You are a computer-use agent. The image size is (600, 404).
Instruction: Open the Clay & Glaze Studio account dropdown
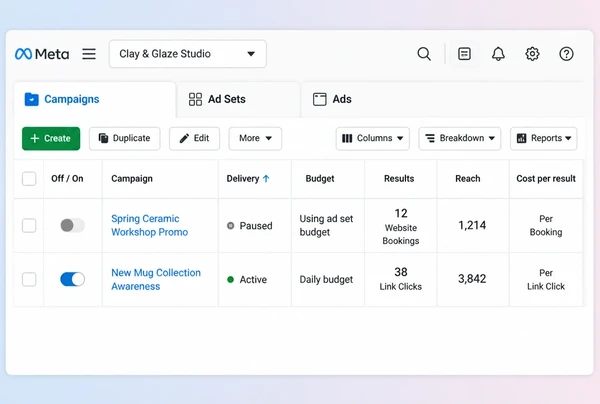(188, 54)
